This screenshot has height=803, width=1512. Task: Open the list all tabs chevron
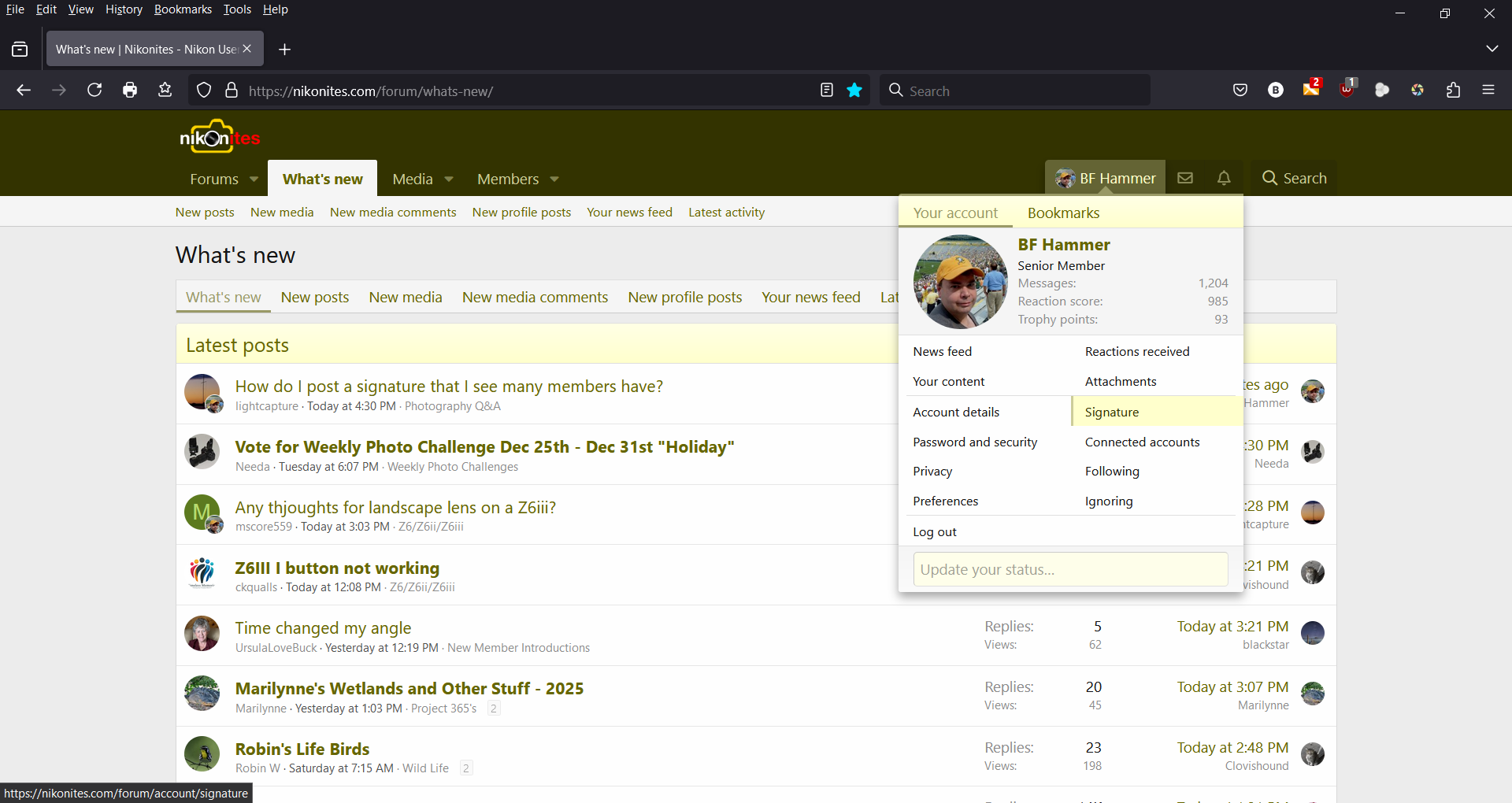(x=1492, y=49)
